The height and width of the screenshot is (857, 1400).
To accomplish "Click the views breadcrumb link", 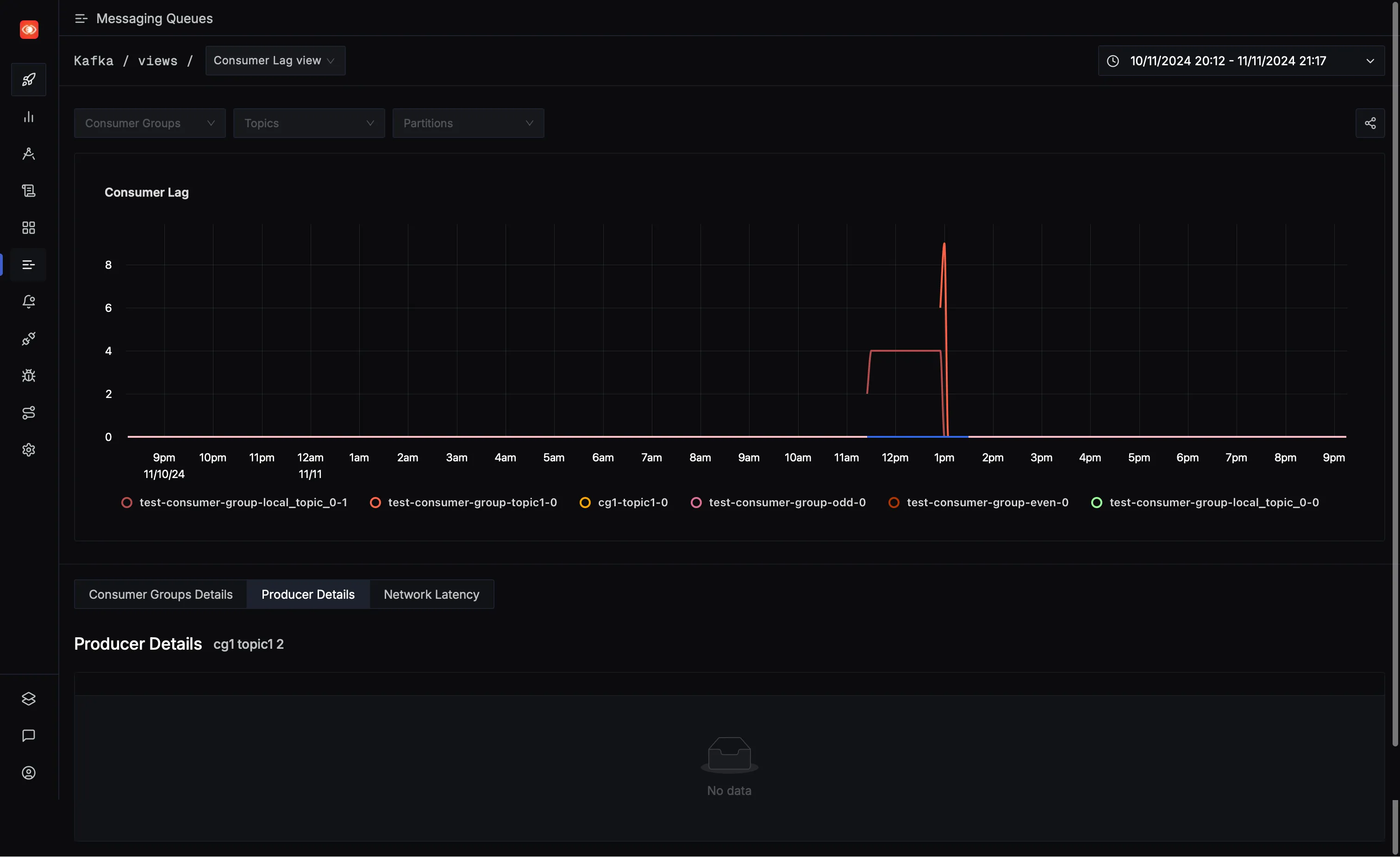I will tap(158, 61).
